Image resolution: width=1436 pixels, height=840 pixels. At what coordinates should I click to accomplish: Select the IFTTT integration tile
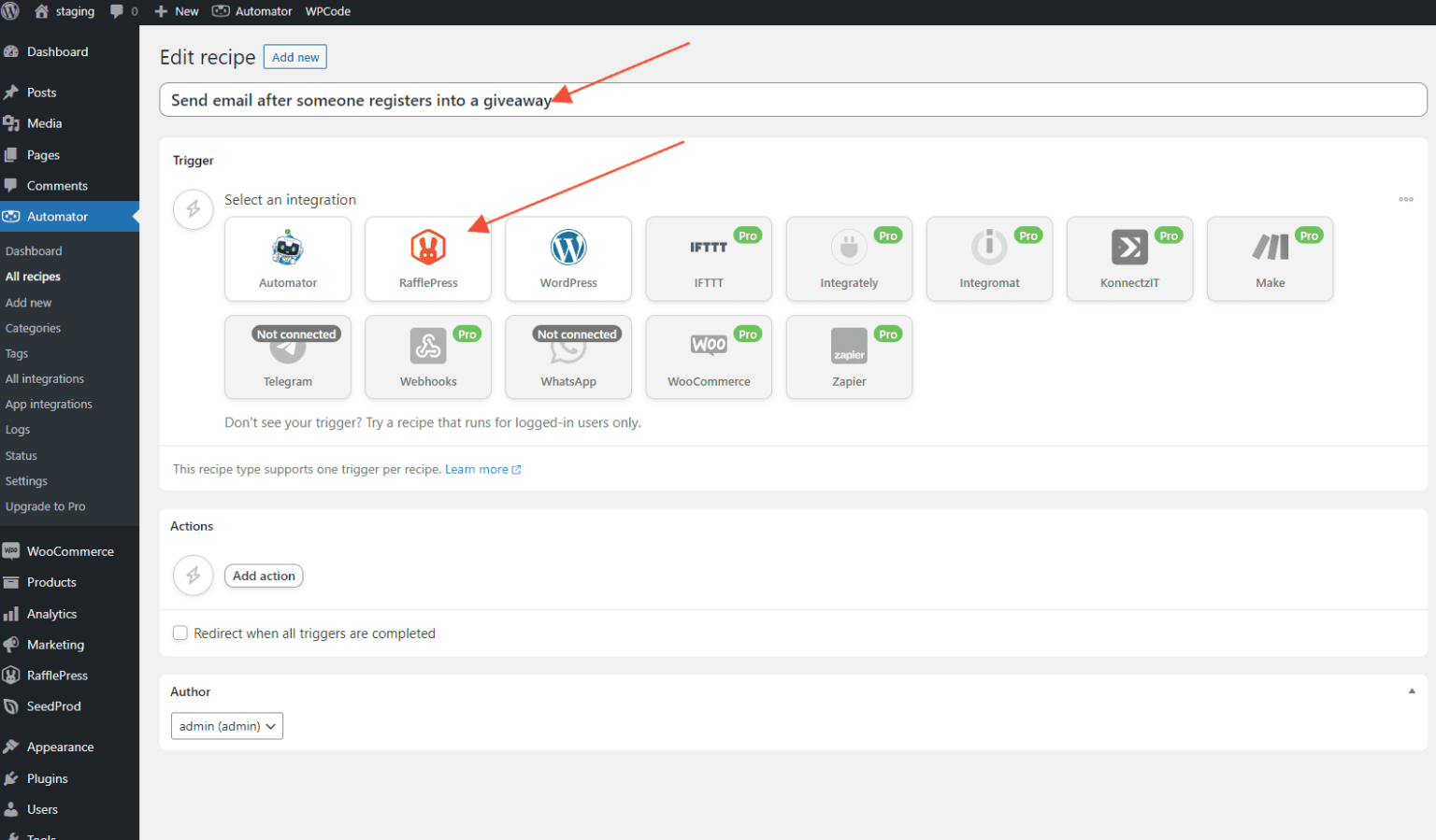(x=708, y=259)
